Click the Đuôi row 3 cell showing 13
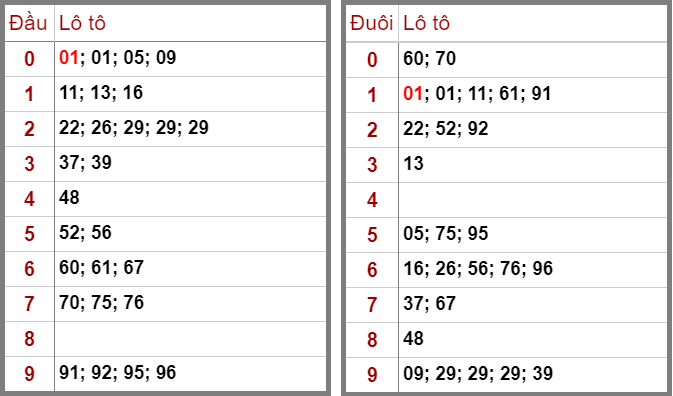This screenshot has height=396, width=673. [x=533, y=165]
